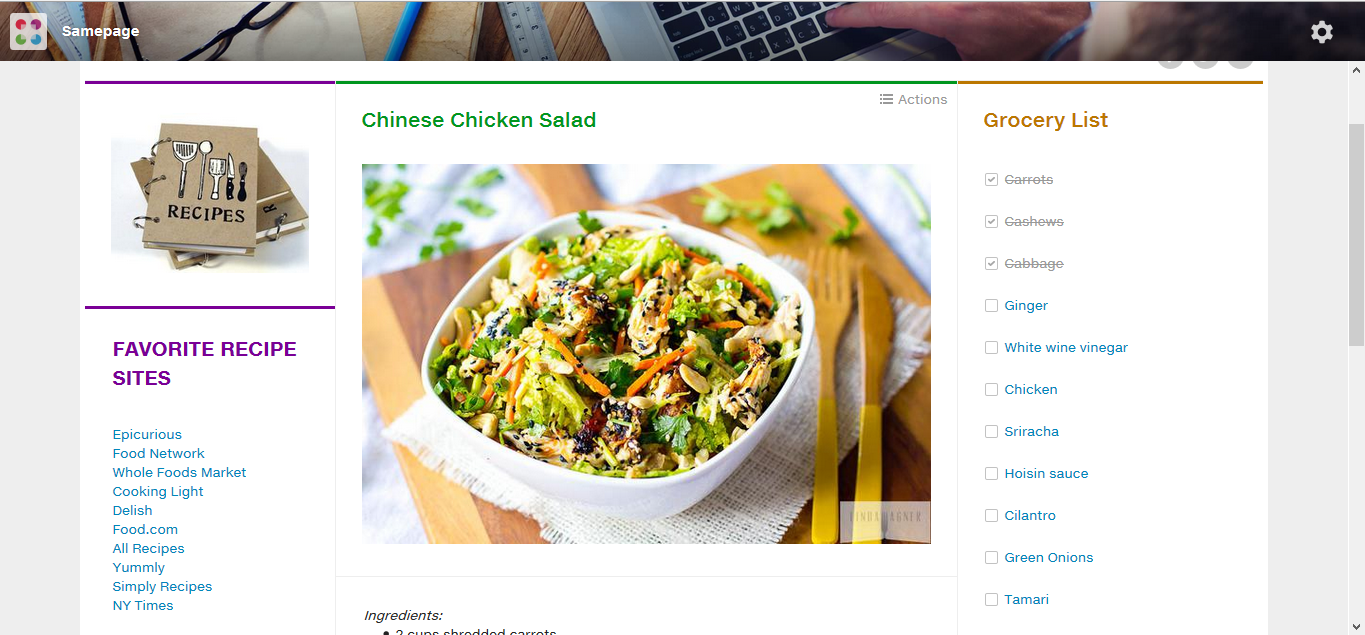Check the Hoisin sauce box
The width and height of the screenshot is (1365, 635).
(x=991, y=474)
